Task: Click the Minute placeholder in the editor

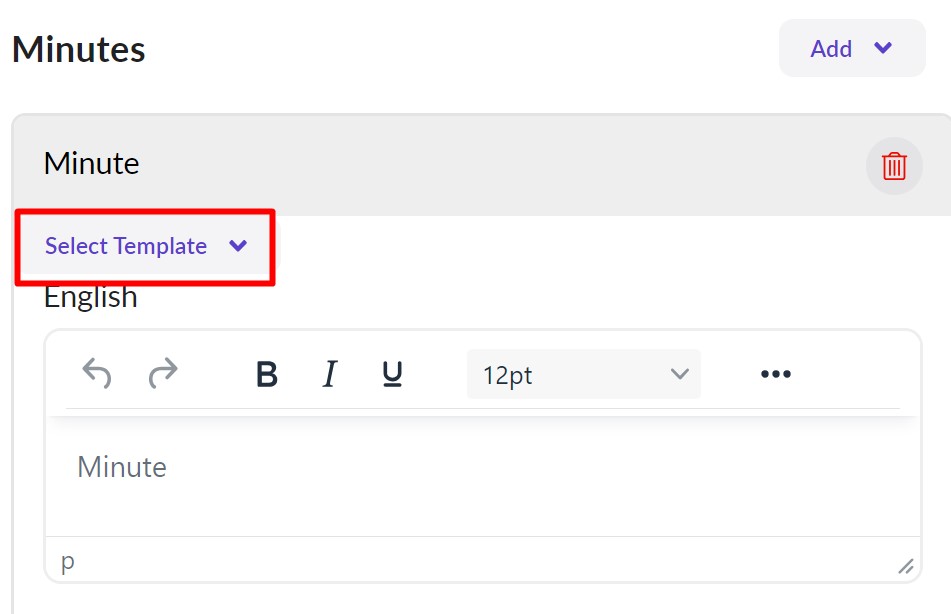Action: coord(122,467)
